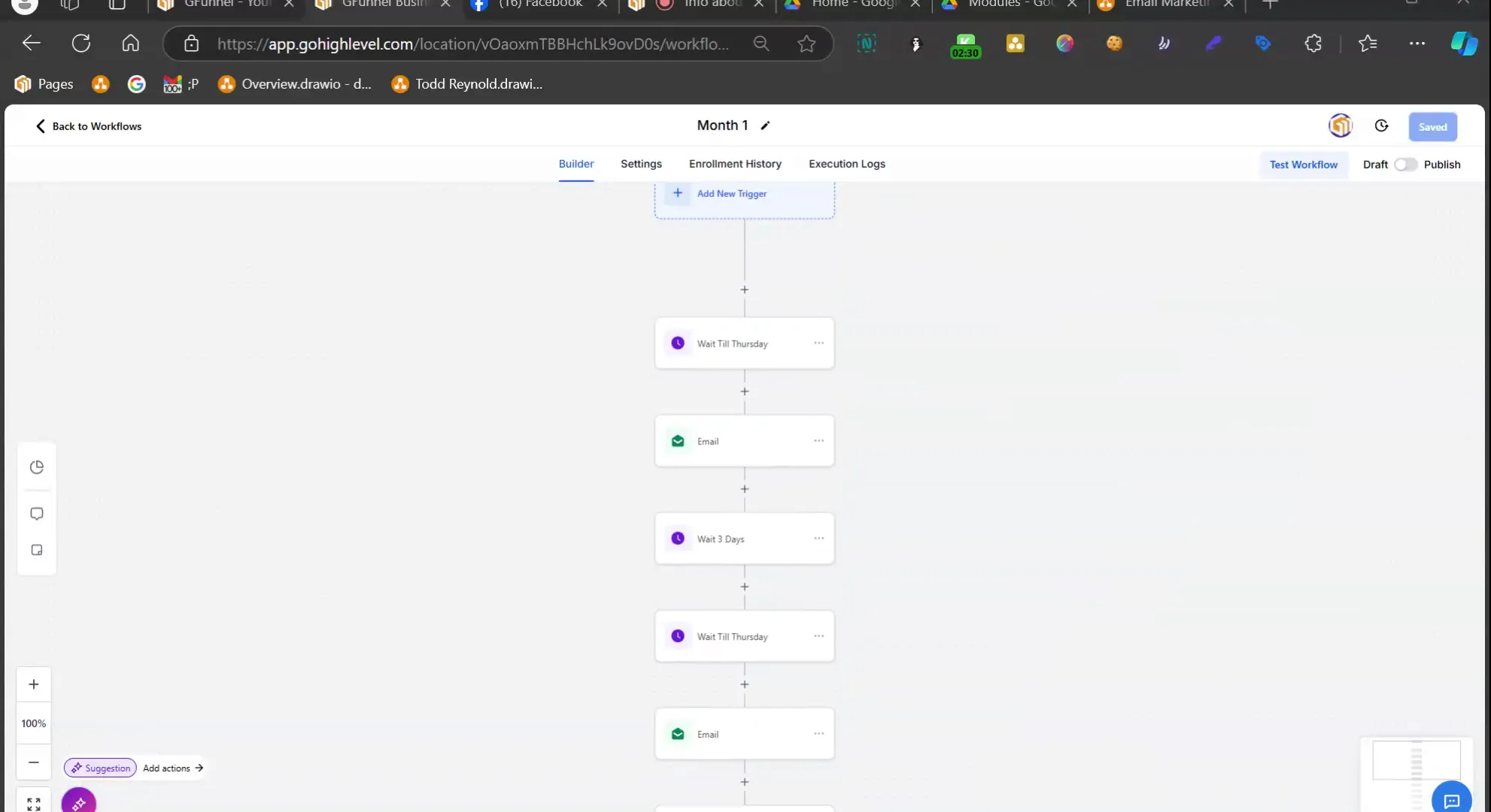Image resolution: width=1491 pixels, height=812 pixels.
Task: Open the chat support widget
Action: pyautogui.click(x=1451, y=799)
